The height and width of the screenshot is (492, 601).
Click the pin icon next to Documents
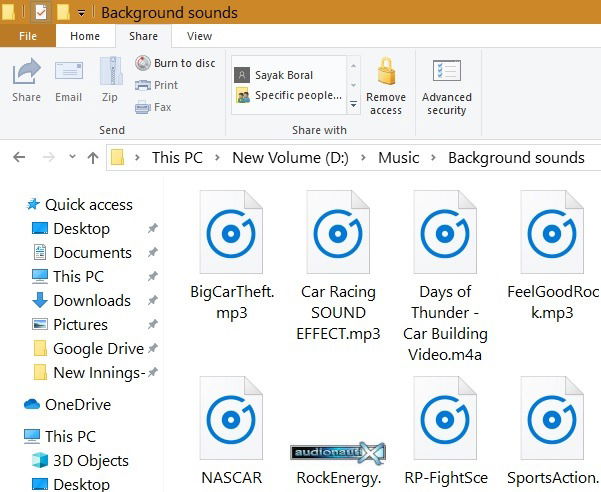click(153, 253)
